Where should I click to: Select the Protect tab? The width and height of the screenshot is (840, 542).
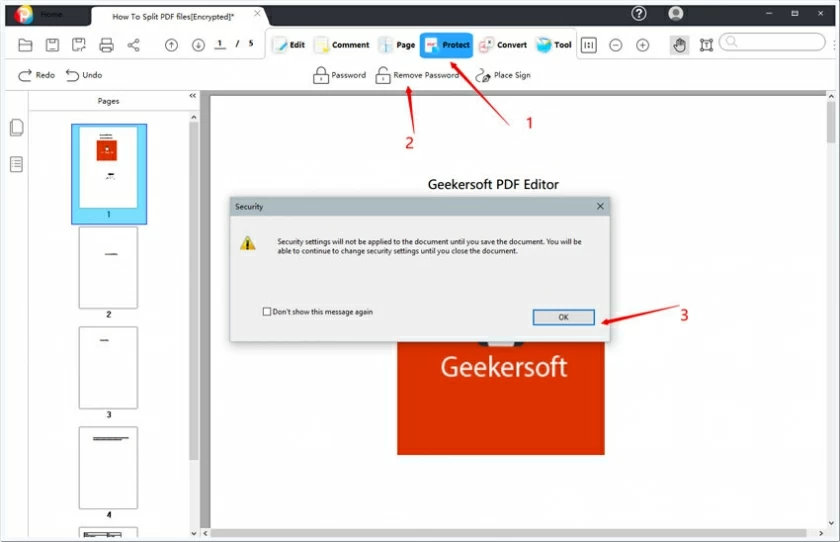[446, 45]
